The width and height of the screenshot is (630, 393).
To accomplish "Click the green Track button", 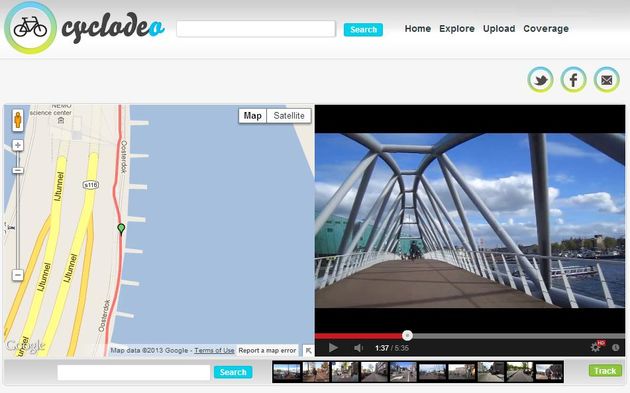I will tap(605, 370).
